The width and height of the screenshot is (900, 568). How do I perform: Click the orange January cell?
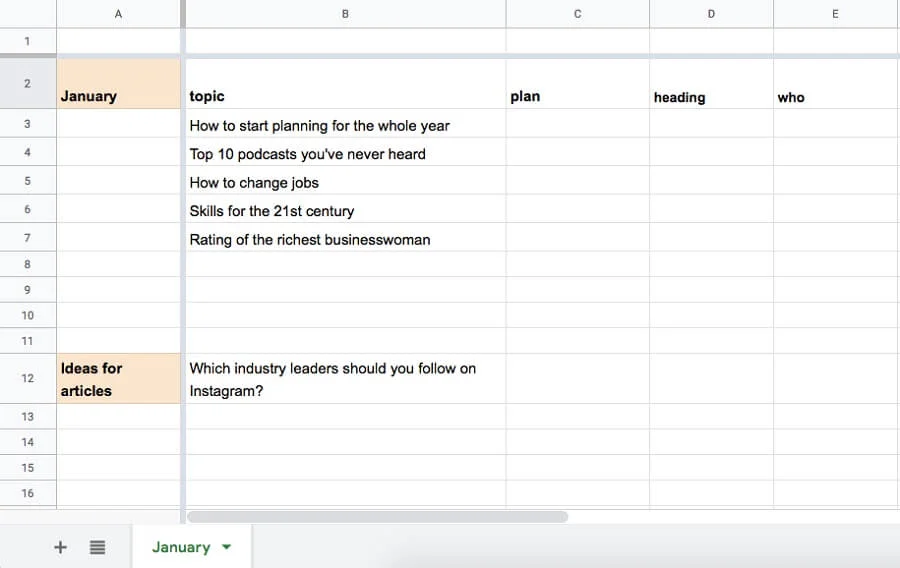click(x=118, y=85)
